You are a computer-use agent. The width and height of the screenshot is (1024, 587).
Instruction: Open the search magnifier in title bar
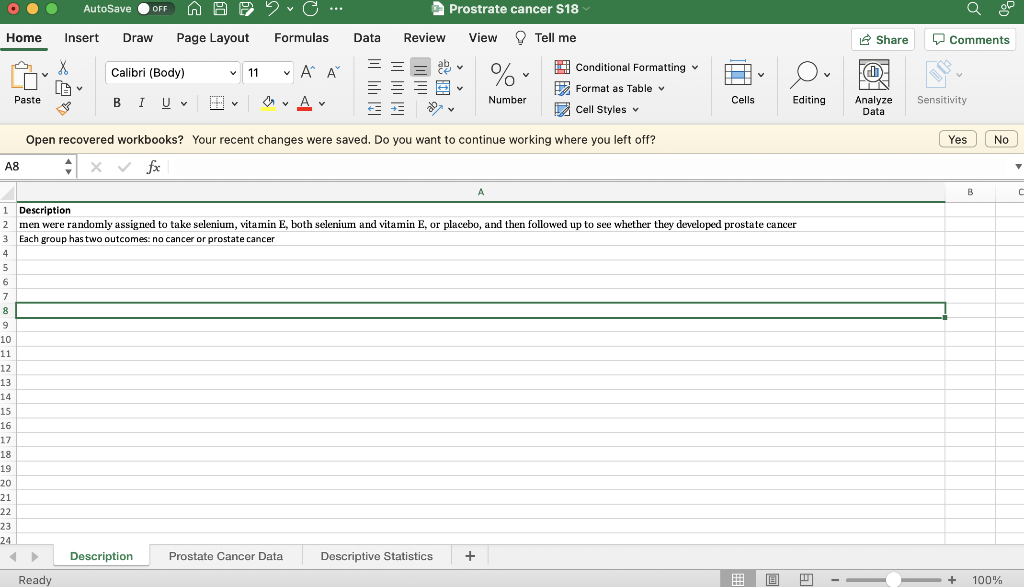[x=974, y=8]
